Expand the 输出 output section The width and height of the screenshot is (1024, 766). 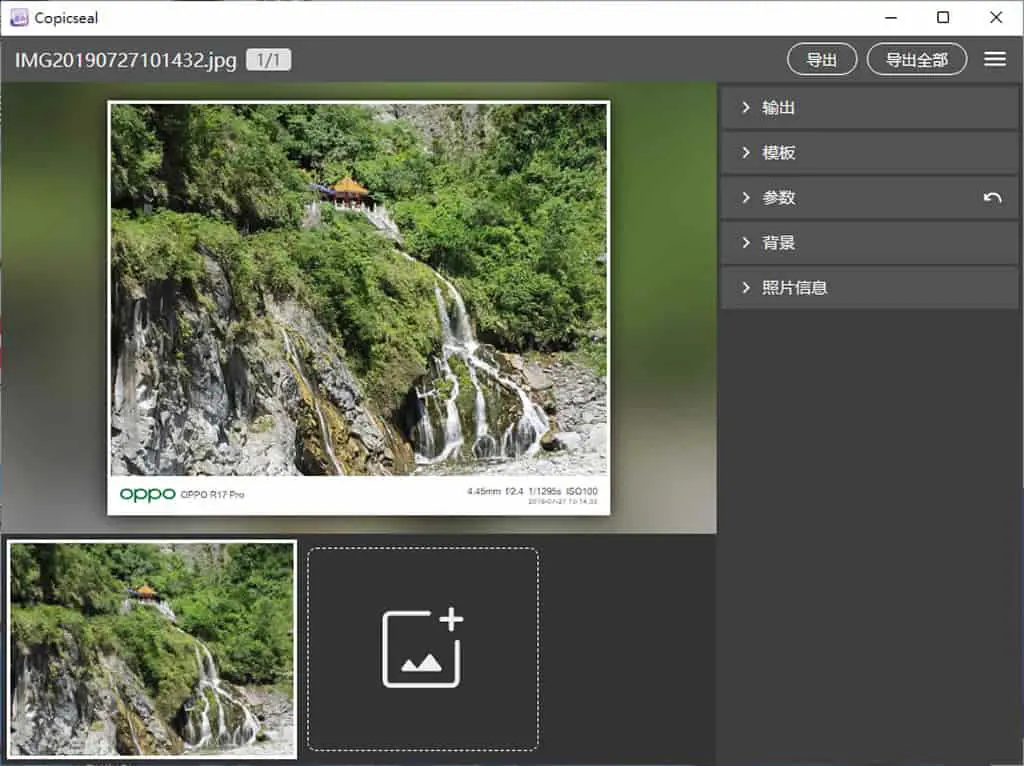pyautogui.click(x=869, y=108)
